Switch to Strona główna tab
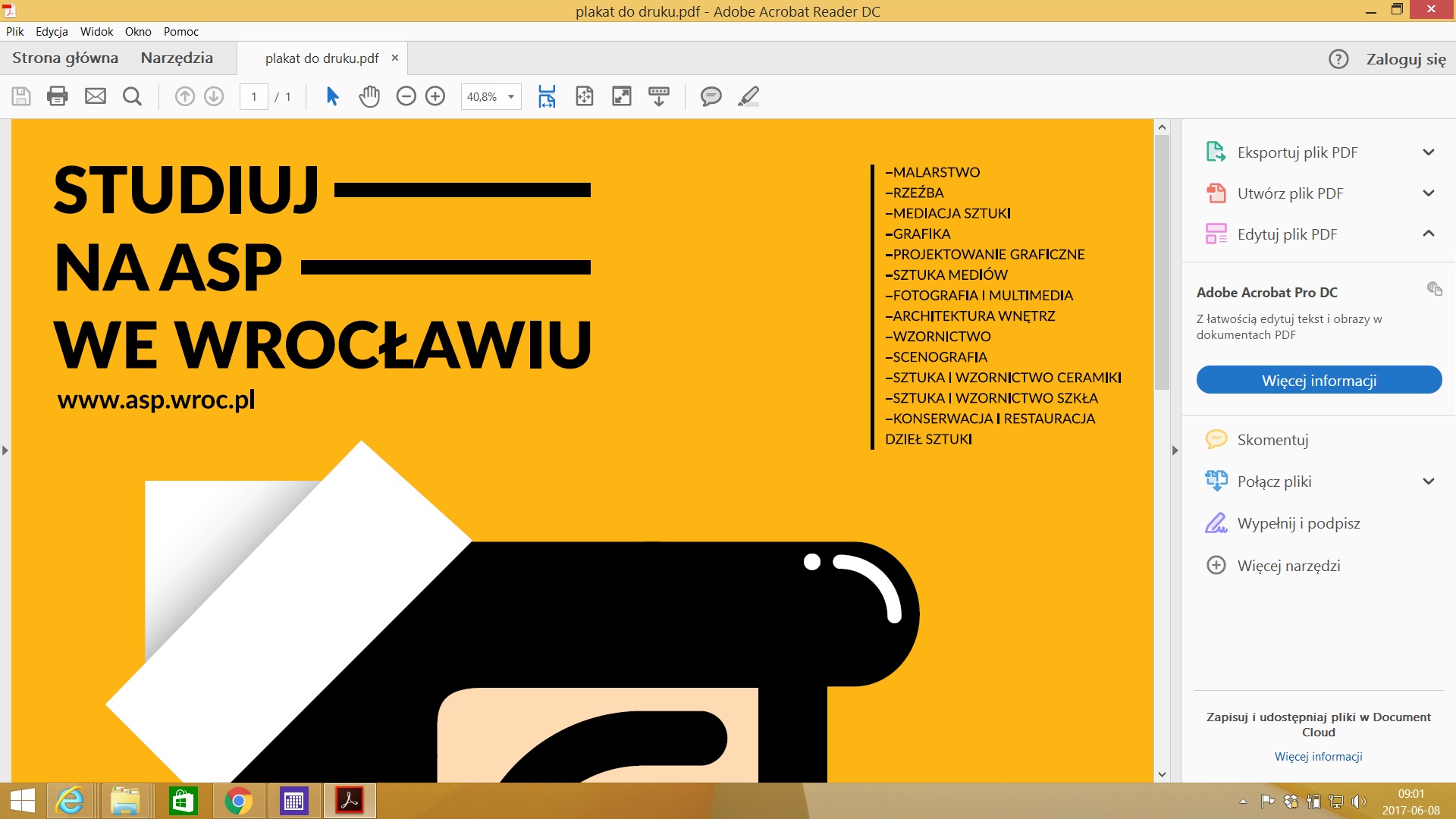 [65, 58]
